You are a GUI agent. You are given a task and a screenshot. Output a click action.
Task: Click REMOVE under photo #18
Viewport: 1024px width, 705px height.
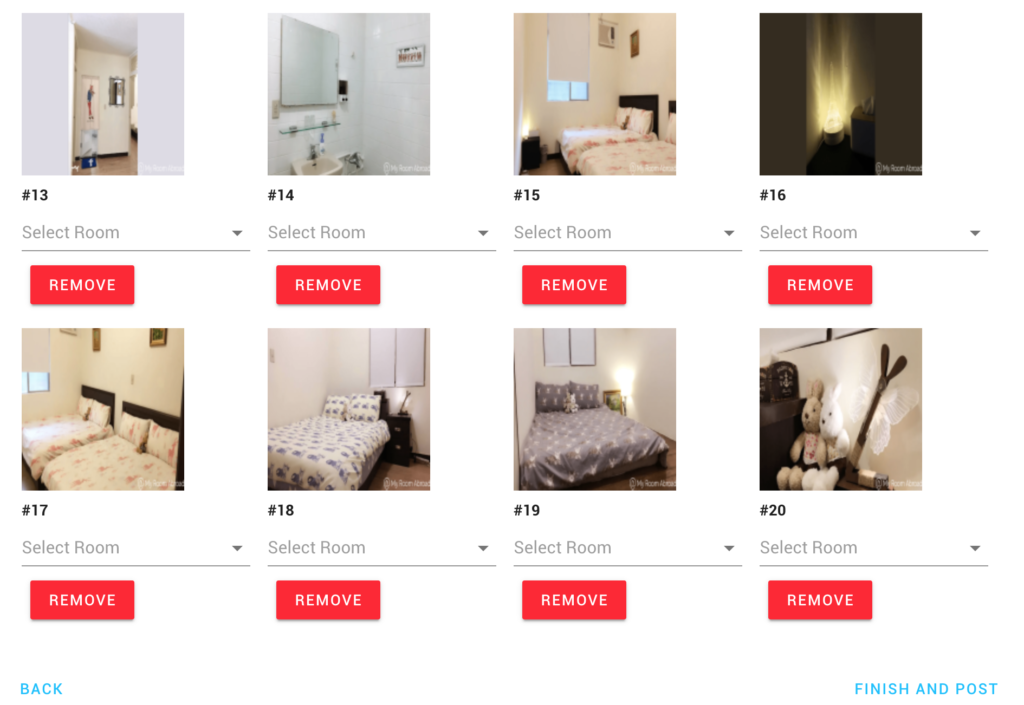(x=328, y=600)
